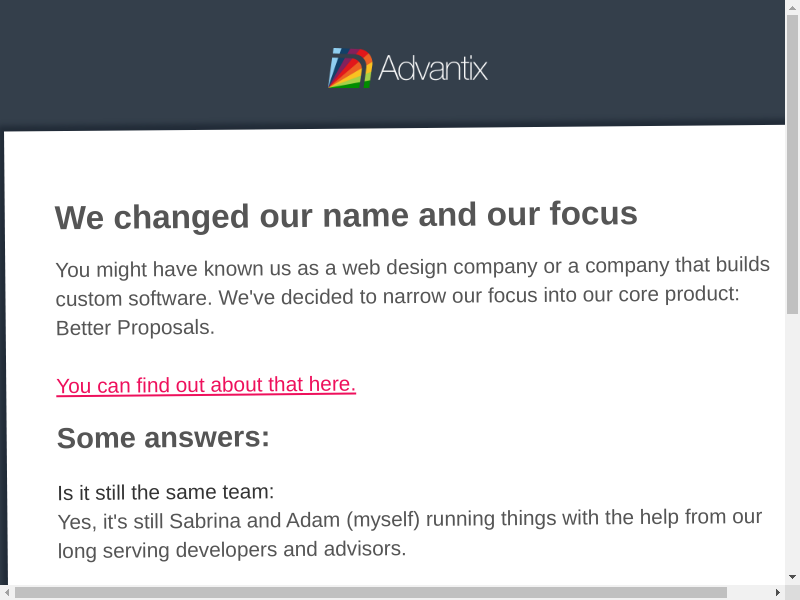Click the horizontal scrollbar thumb

pos(370,592)
